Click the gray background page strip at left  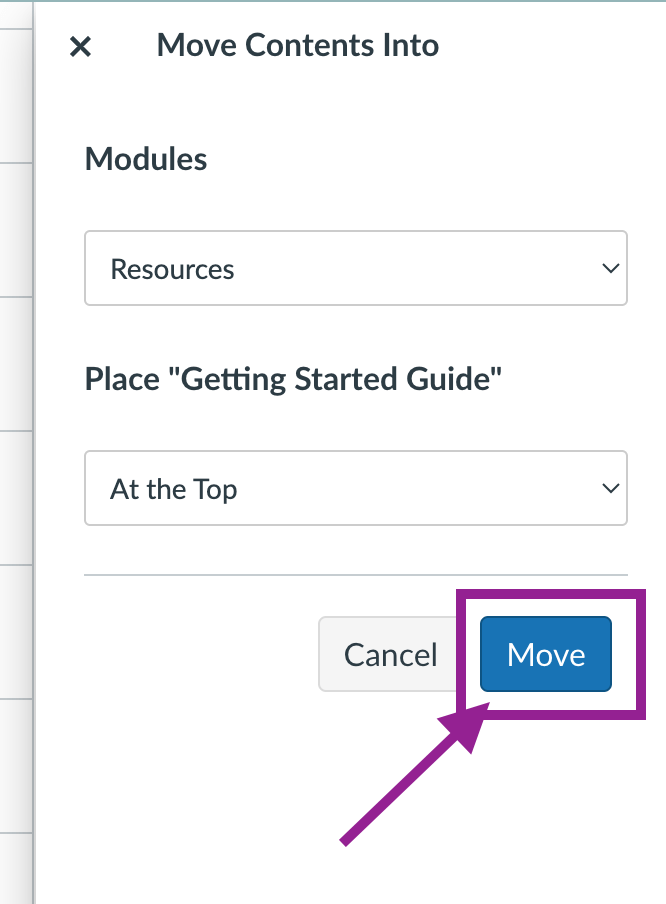pos(16,452)
